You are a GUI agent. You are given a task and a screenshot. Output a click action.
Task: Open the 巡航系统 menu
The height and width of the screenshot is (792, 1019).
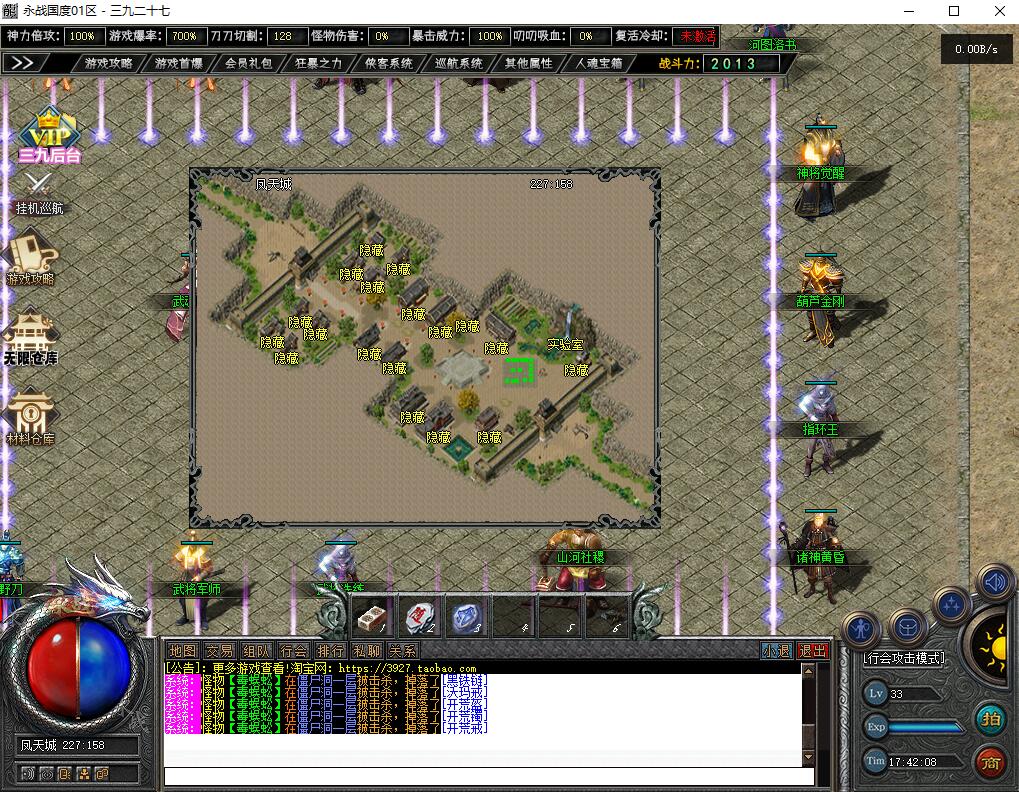(x=459, y=63)
